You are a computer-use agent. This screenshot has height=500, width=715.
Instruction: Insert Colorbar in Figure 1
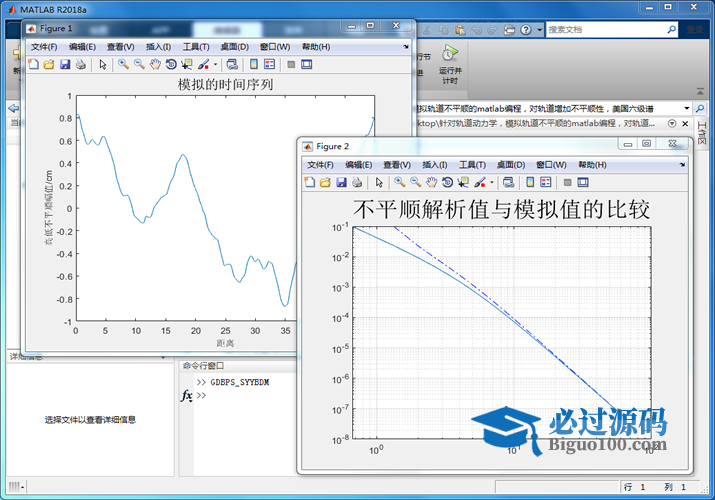pos(254,64)
